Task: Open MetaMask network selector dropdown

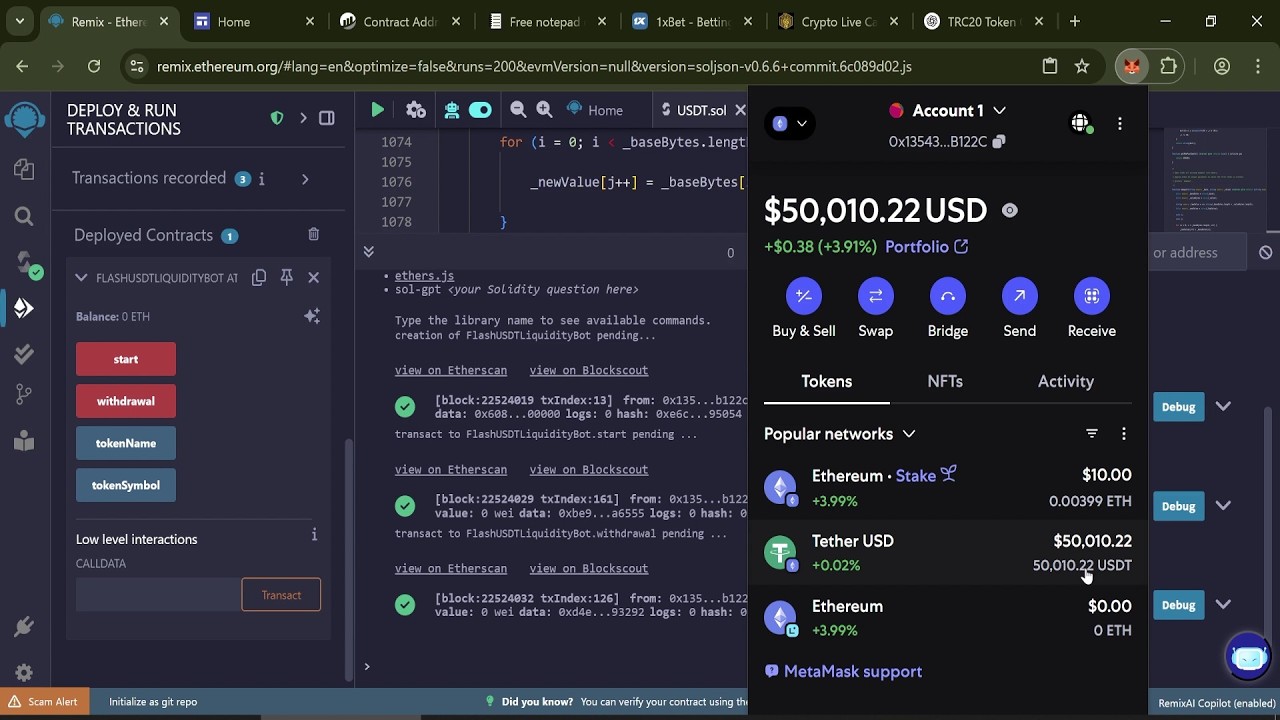Action: pos(790,123)
